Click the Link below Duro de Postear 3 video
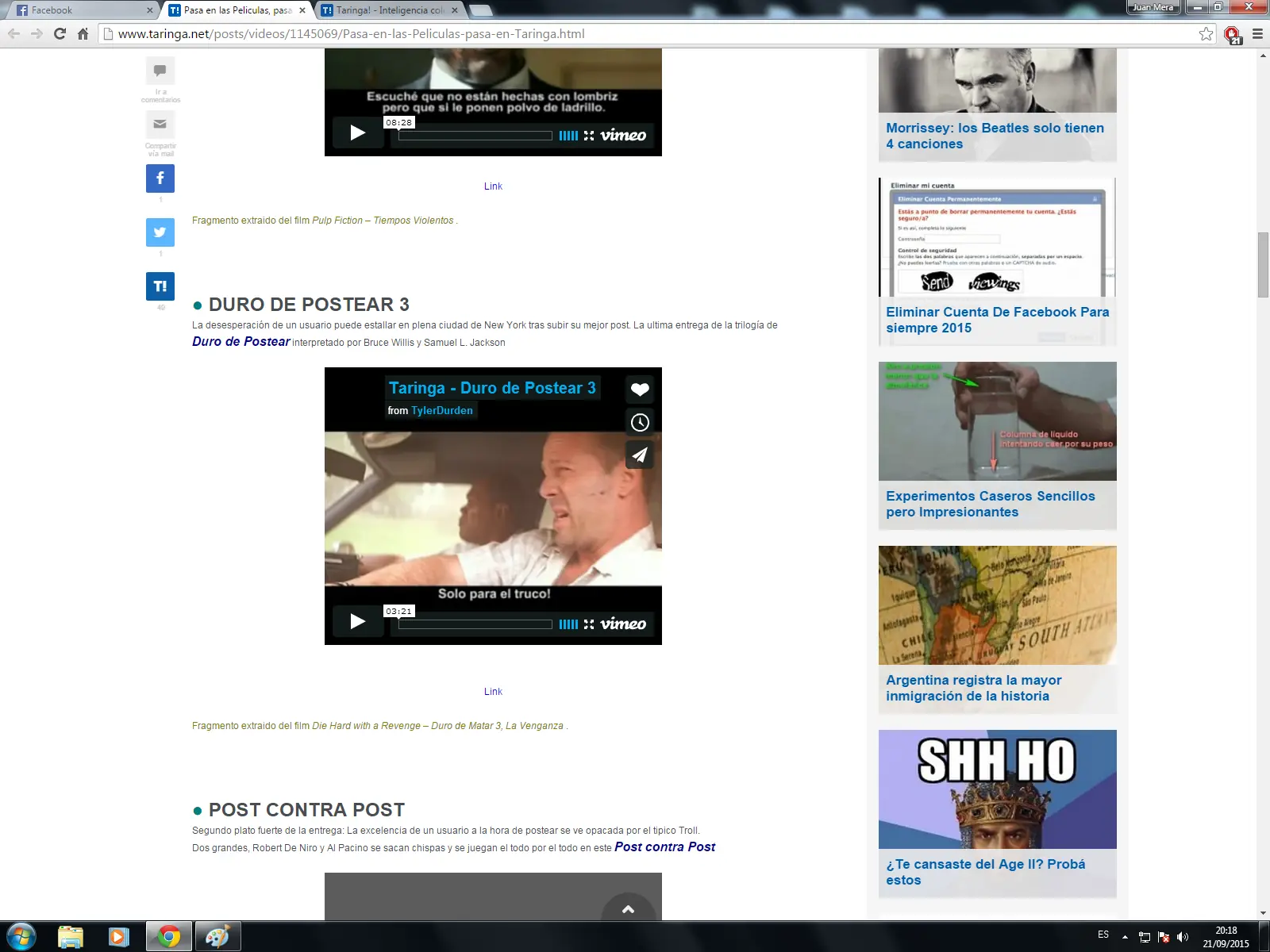Screen dimensions: 1270x952 493,692
